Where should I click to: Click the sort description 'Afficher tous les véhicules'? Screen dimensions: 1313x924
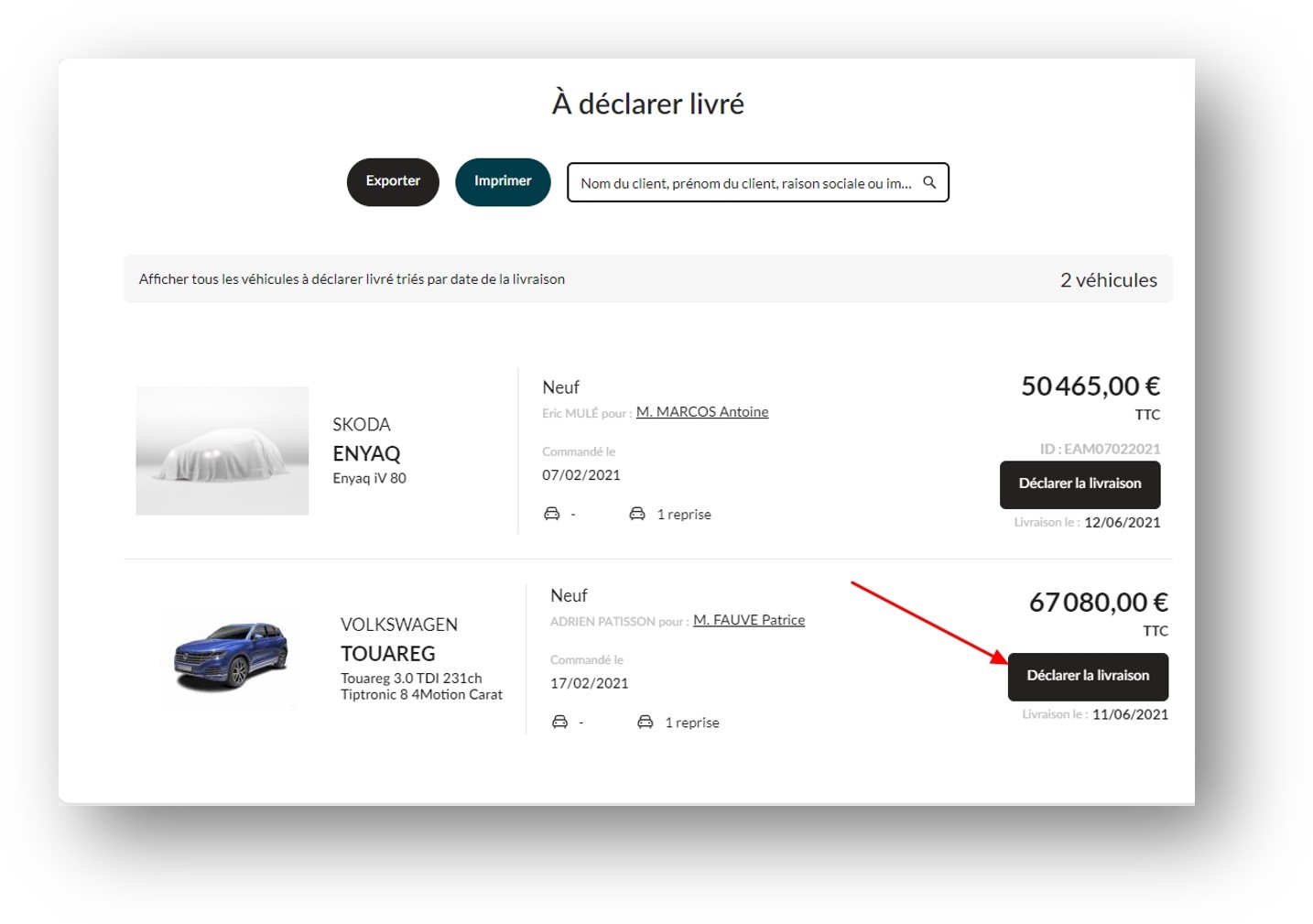pos(352,279)
